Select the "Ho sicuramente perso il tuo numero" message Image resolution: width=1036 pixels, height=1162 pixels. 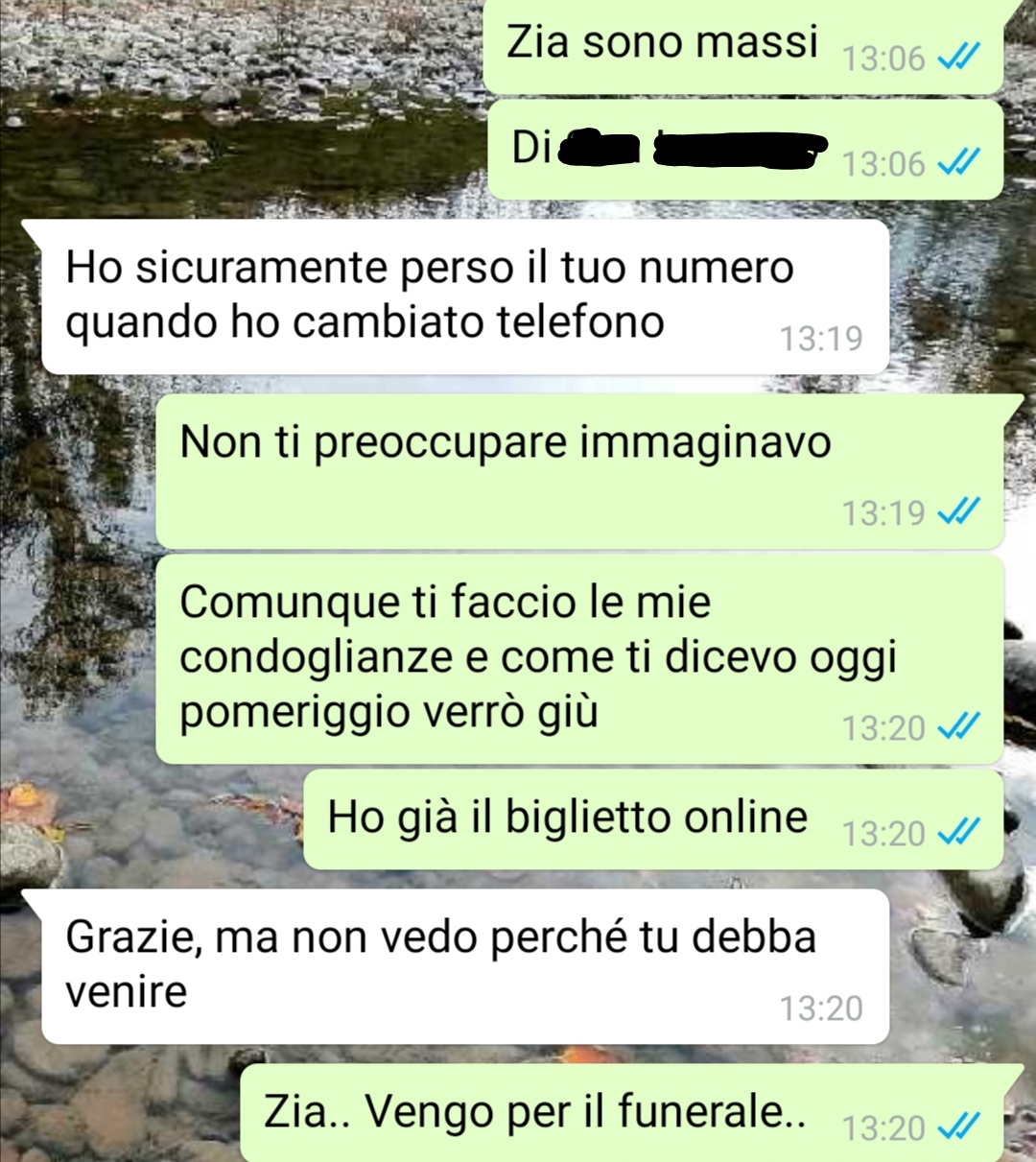(x=464, y=296)
